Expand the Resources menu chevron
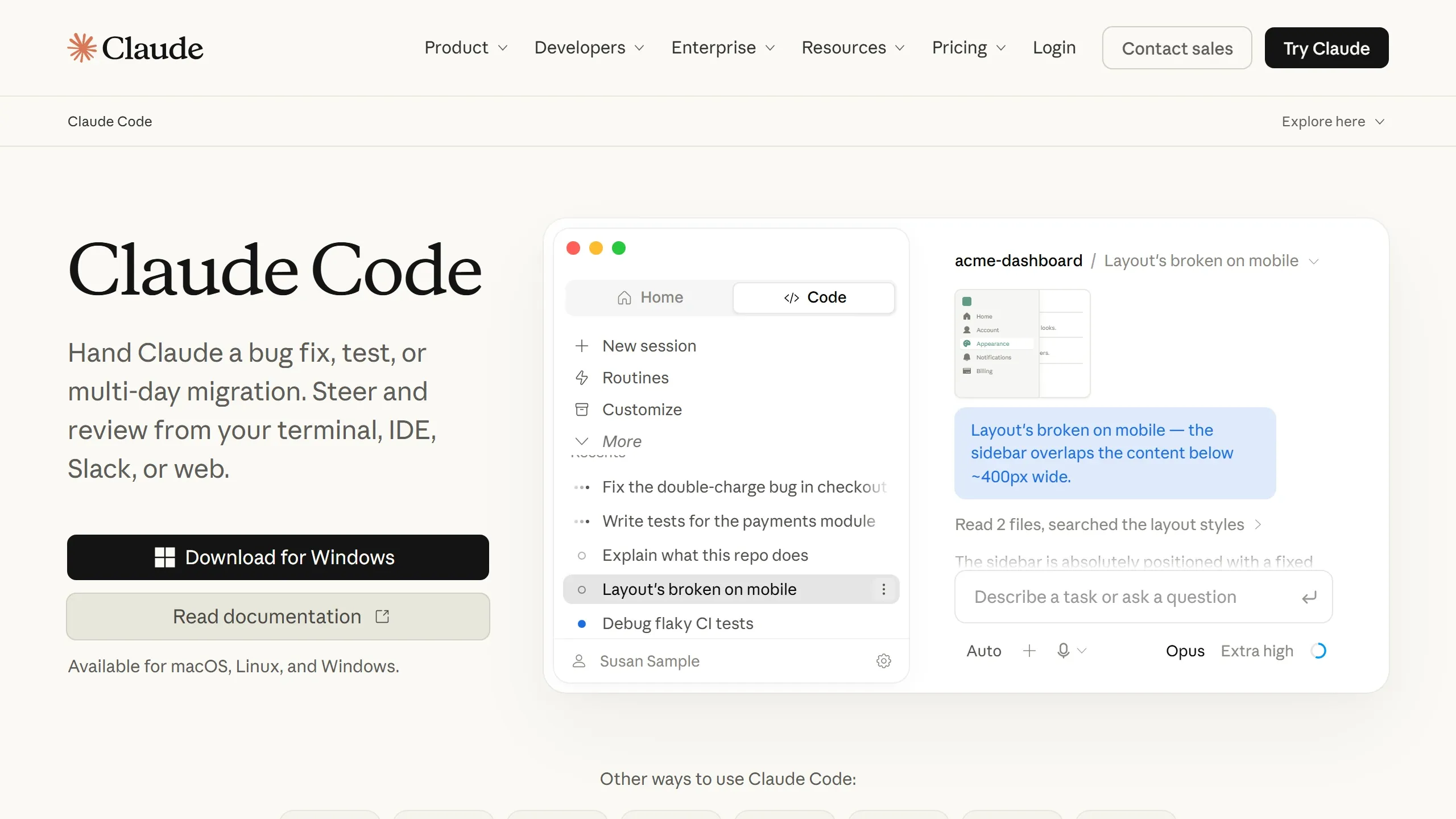1456x819 pixels. click(x=900, y=48)
